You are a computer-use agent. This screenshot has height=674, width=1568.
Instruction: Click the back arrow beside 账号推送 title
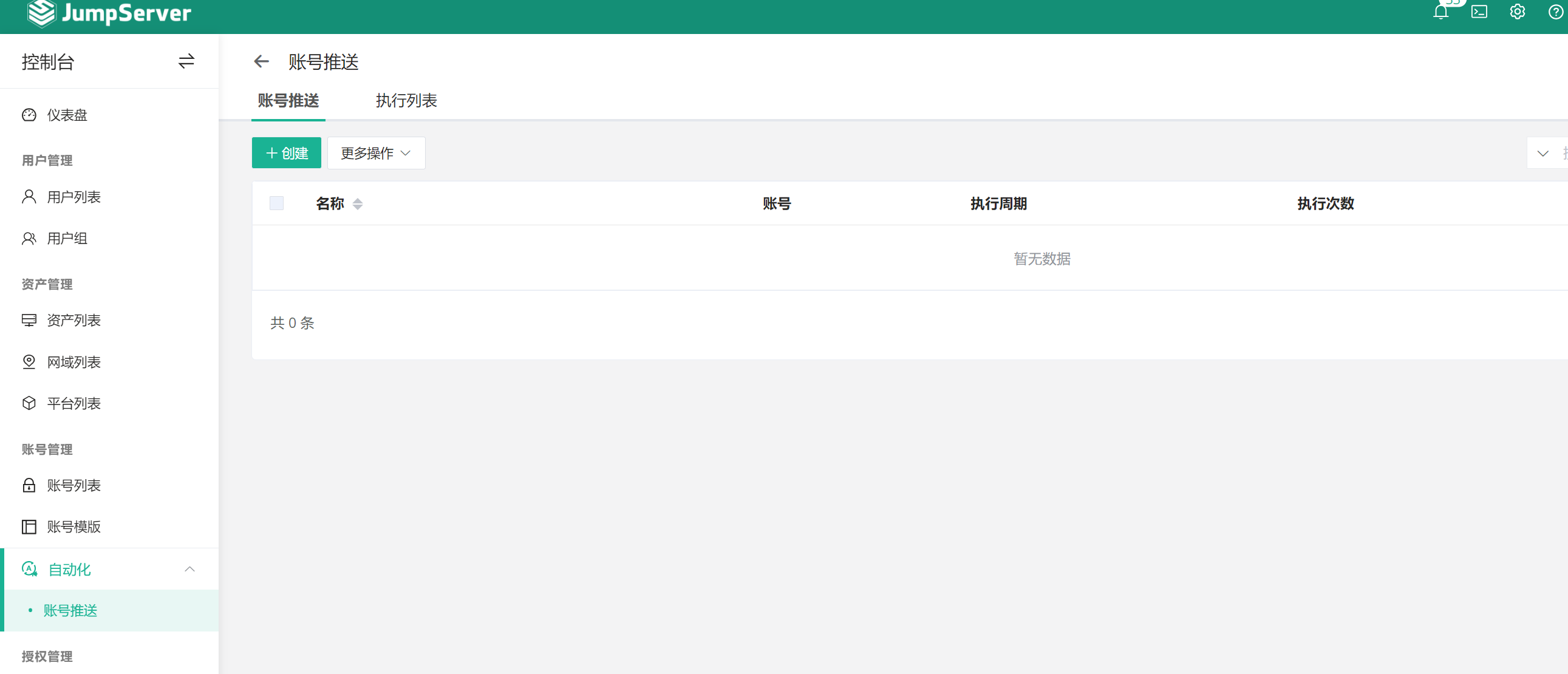[261, 61]
